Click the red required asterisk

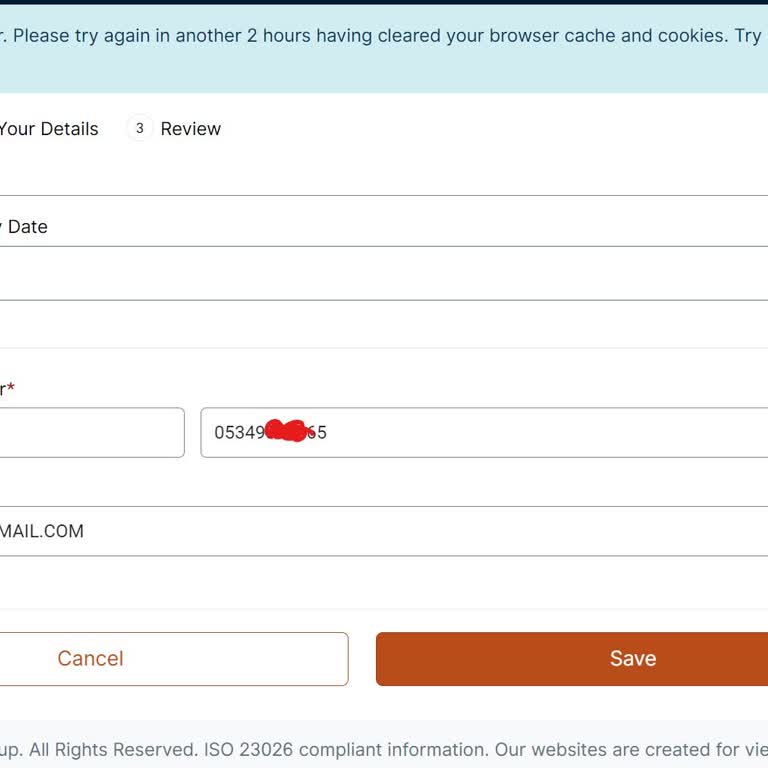click(11, 388)
